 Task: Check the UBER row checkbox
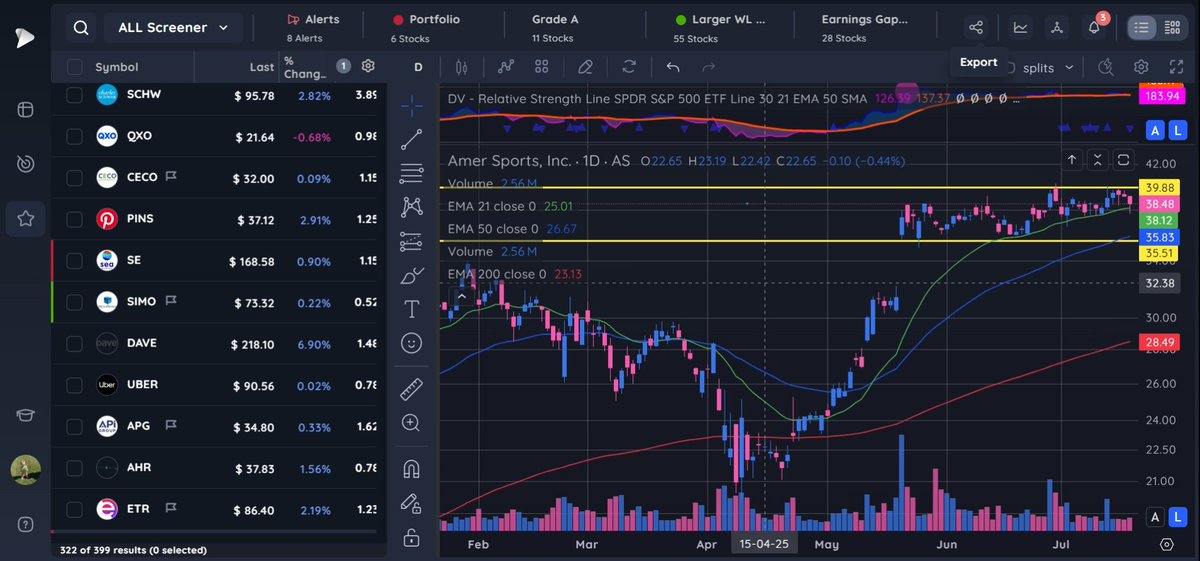75,385
